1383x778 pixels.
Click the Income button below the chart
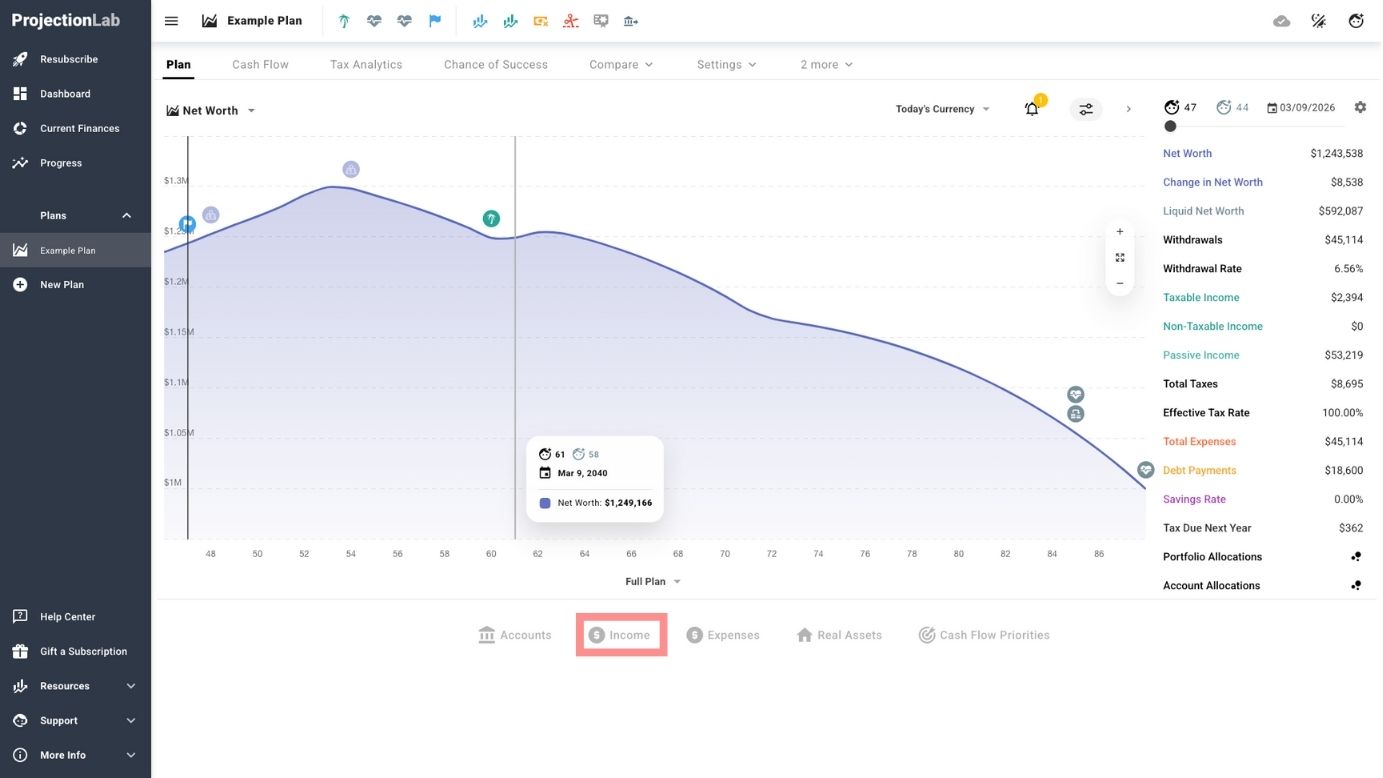(x=620, y=635)
